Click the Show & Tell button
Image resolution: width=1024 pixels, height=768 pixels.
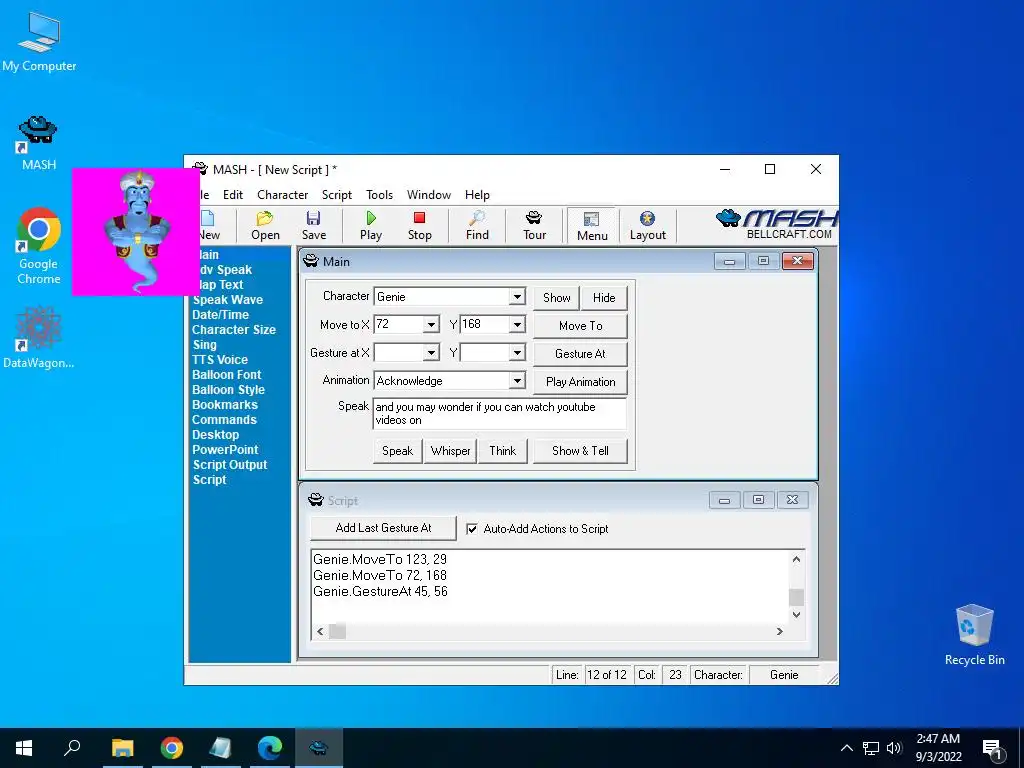(x=580, y=451)
